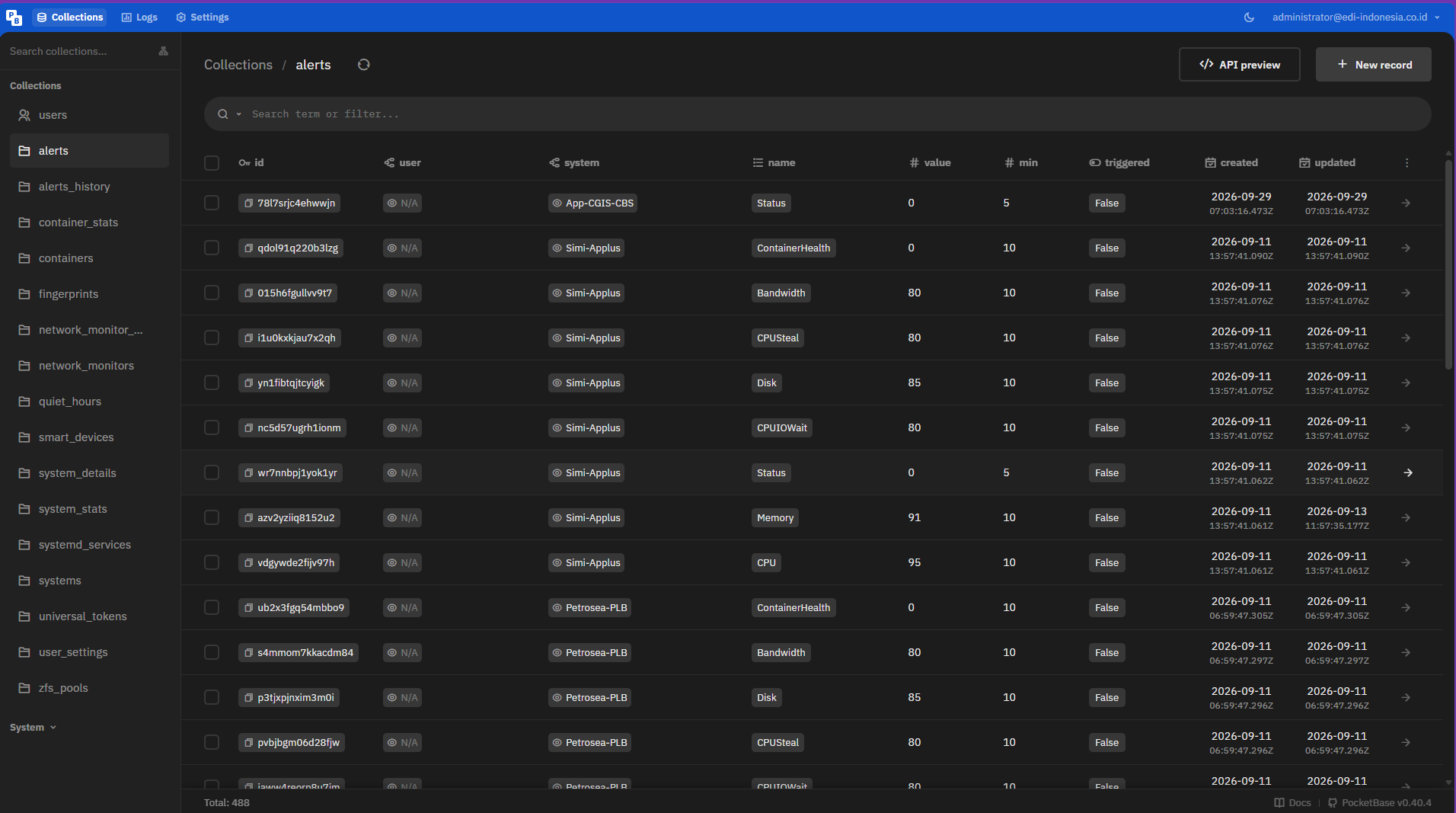Viewport: 1456px width, 813px height.
Task: Sort by the created column
Action: (x=1231, y=163)
